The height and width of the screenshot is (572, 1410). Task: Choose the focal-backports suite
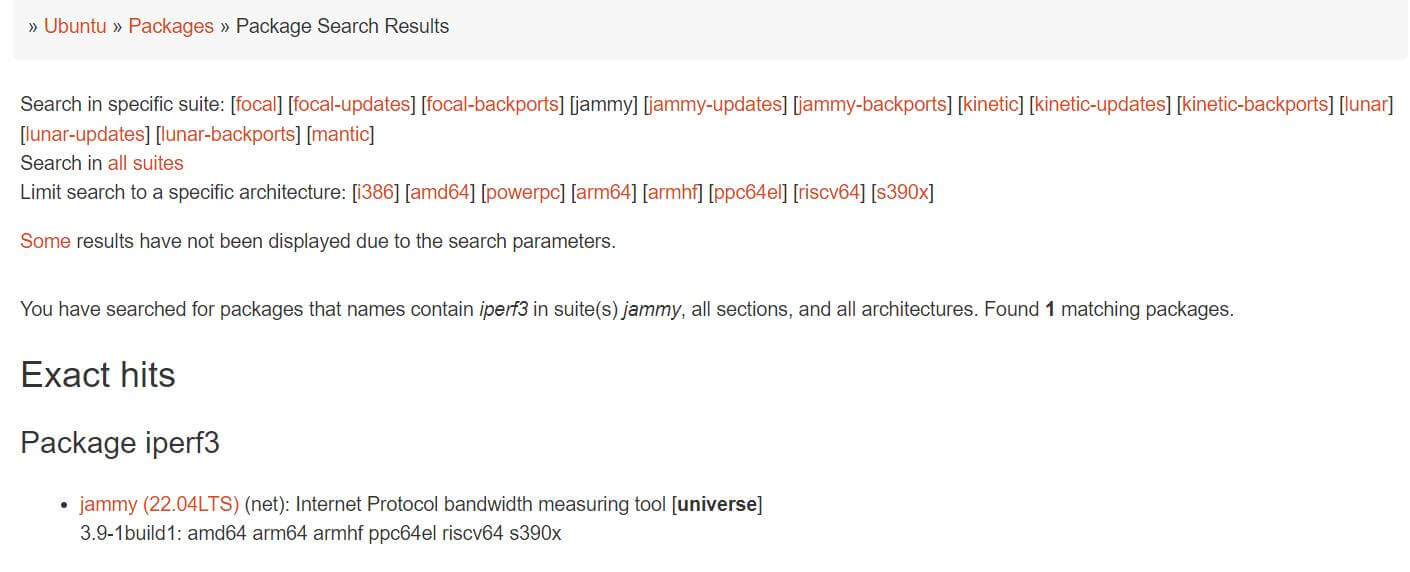(x=492, y=104)
